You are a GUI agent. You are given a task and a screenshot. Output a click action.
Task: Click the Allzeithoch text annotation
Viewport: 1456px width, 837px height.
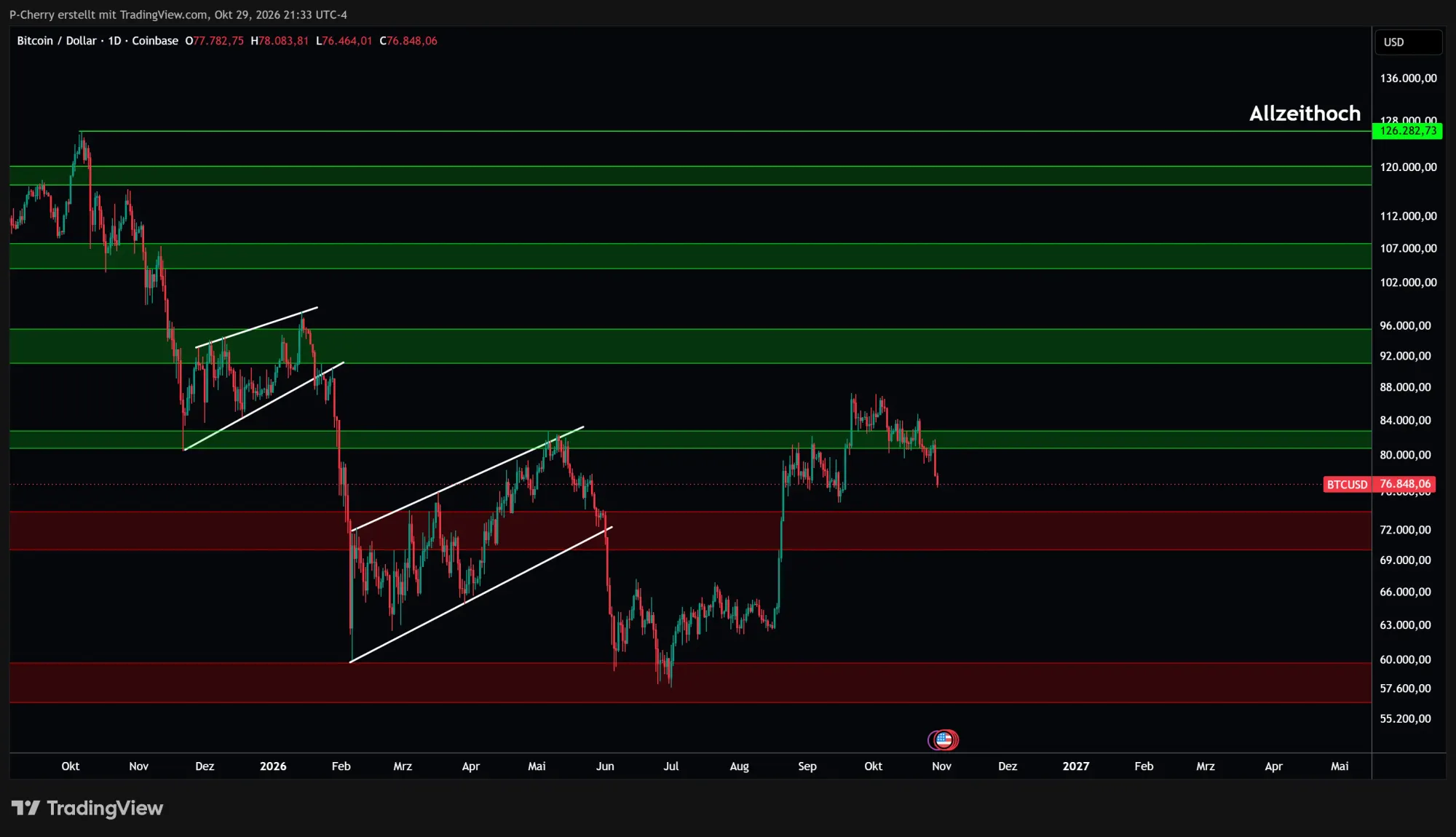click(x=1305, y=114)
